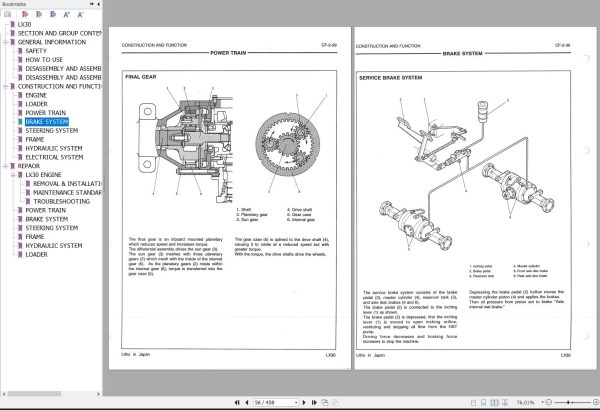
Task: Click the second bookmark flag toolbar icon
Action: (x=39, y=15)
